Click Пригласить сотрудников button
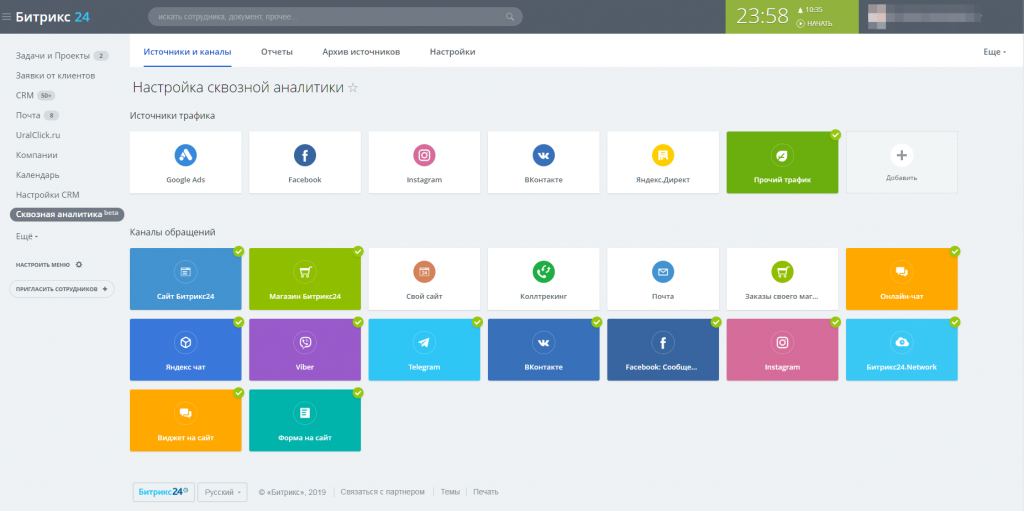The width and height of the screenshot is (1024, 511). pos(62,289)
